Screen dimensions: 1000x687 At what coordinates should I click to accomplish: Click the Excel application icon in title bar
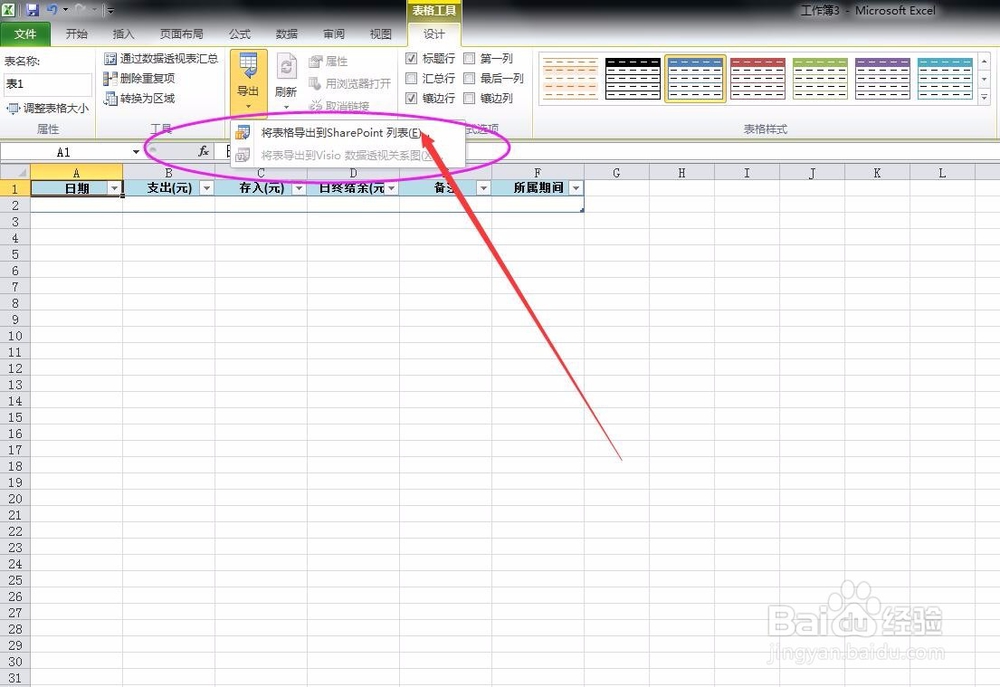tap(9, 10)
